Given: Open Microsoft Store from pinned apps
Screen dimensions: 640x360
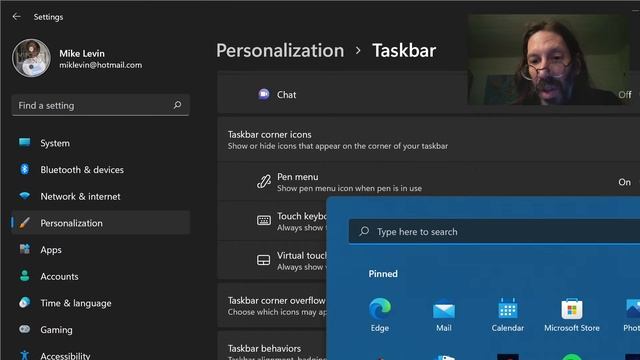Looking at the screenshot, I should click(x=571, y=315).
